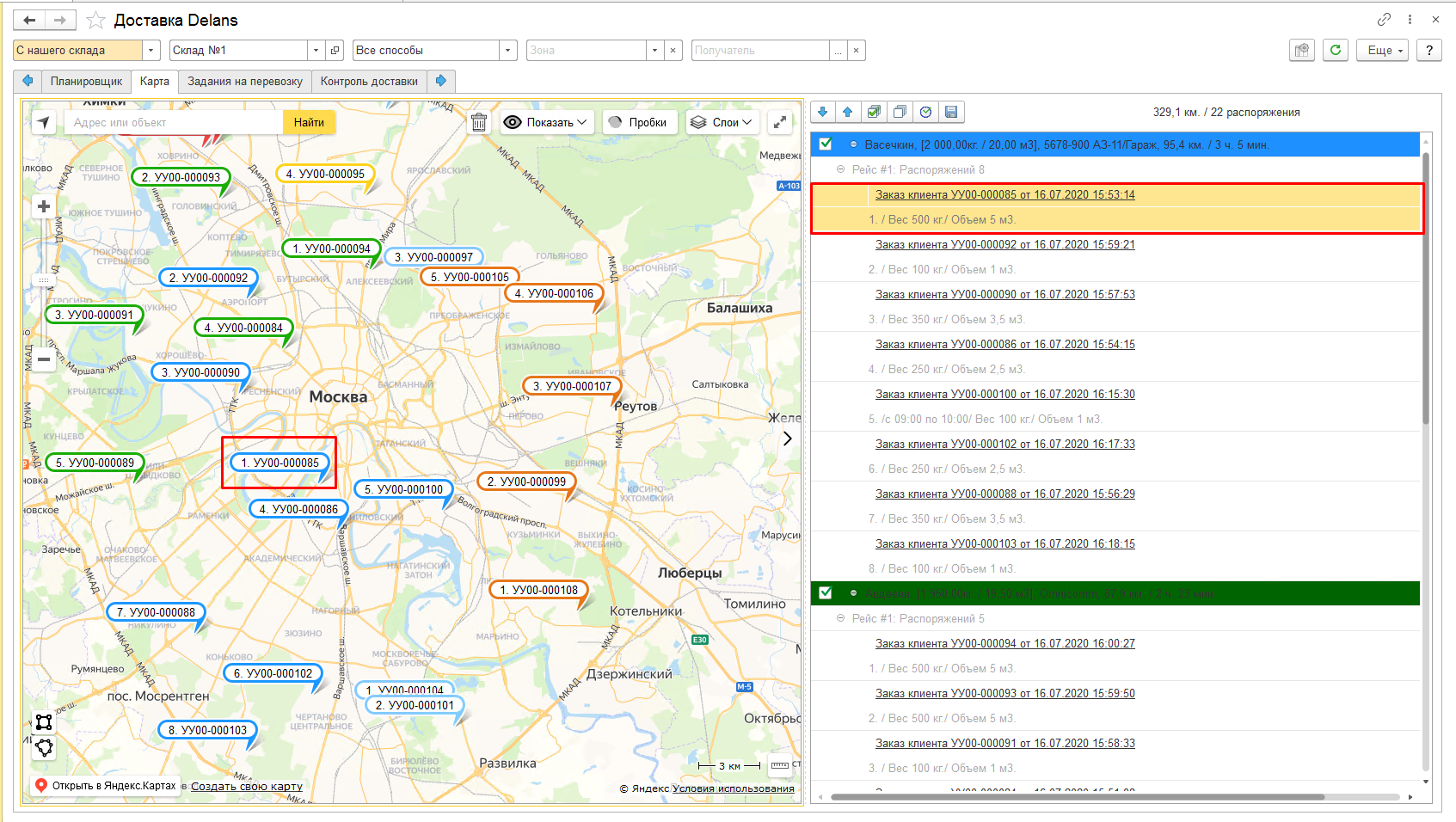Open Еще menu dropdown

[1383, 50]
